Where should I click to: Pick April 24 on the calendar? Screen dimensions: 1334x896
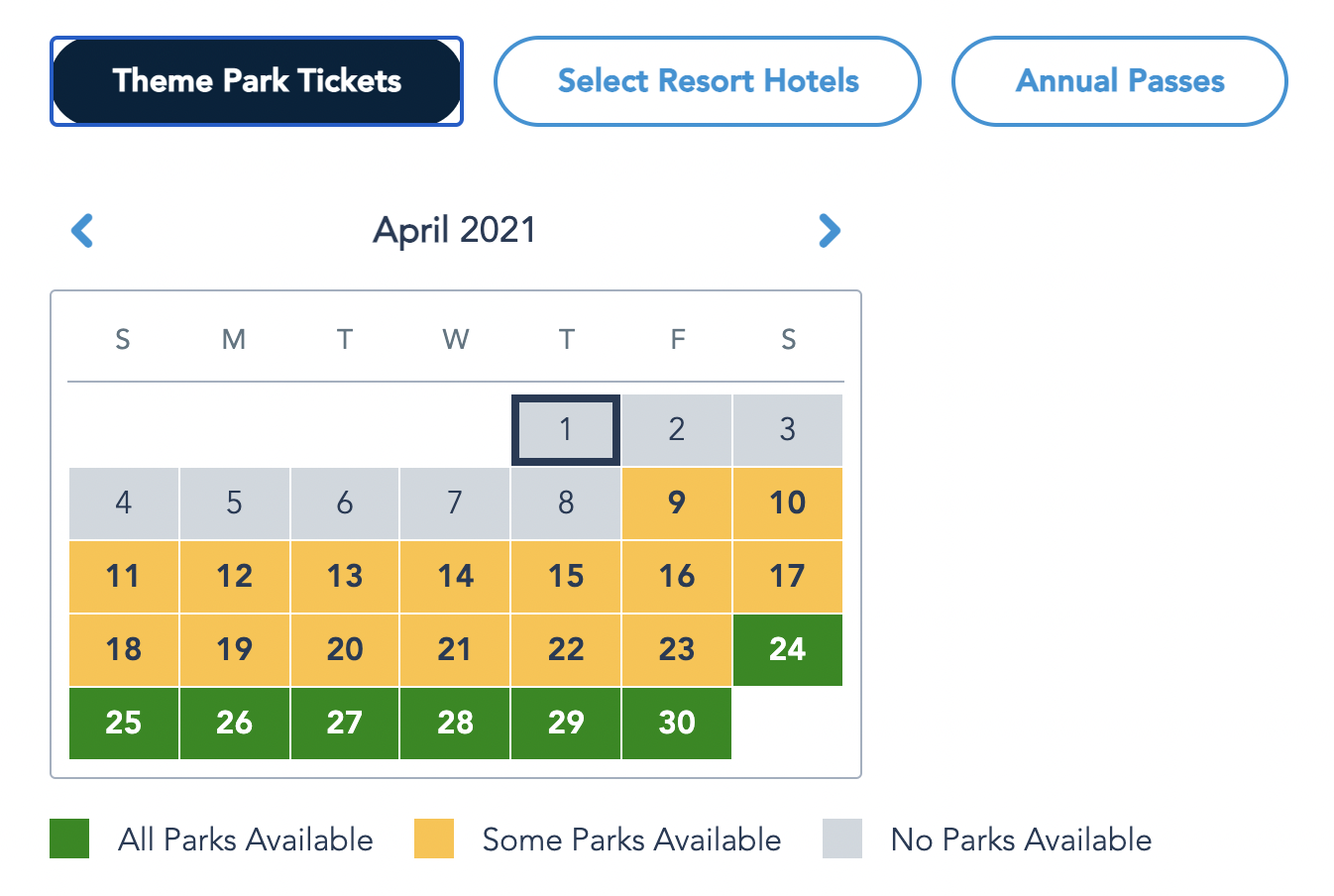pyautogui.click(x=788, y=650)
